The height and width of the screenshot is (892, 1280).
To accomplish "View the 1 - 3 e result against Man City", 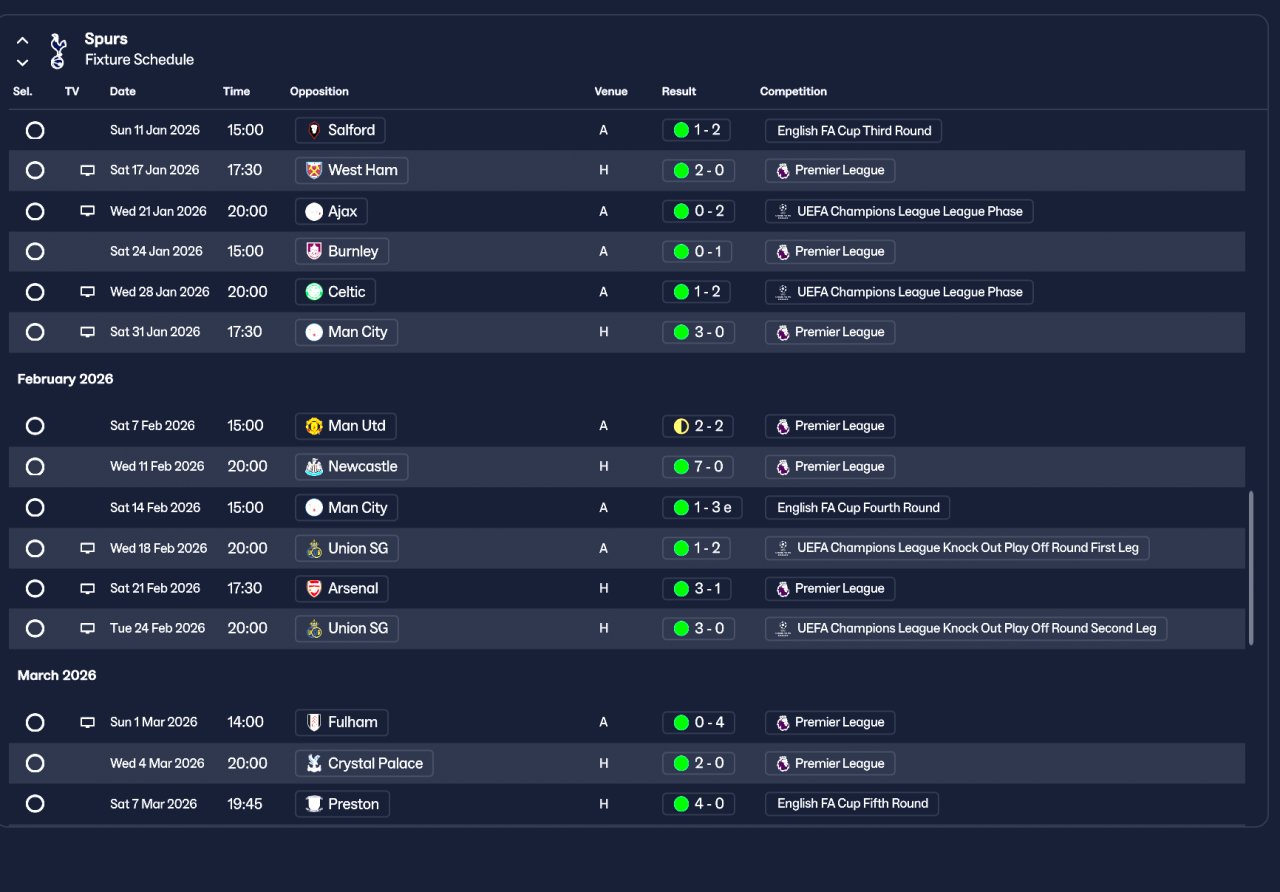I will coord(702,507).
